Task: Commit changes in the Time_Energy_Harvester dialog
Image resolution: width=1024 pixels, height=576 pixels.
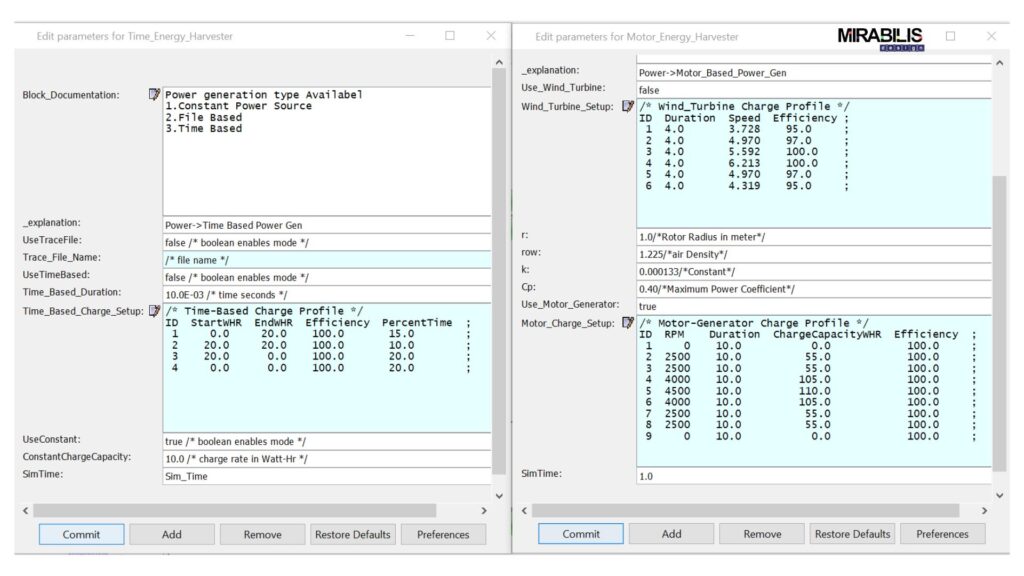Action: click(x=82, y=534)
